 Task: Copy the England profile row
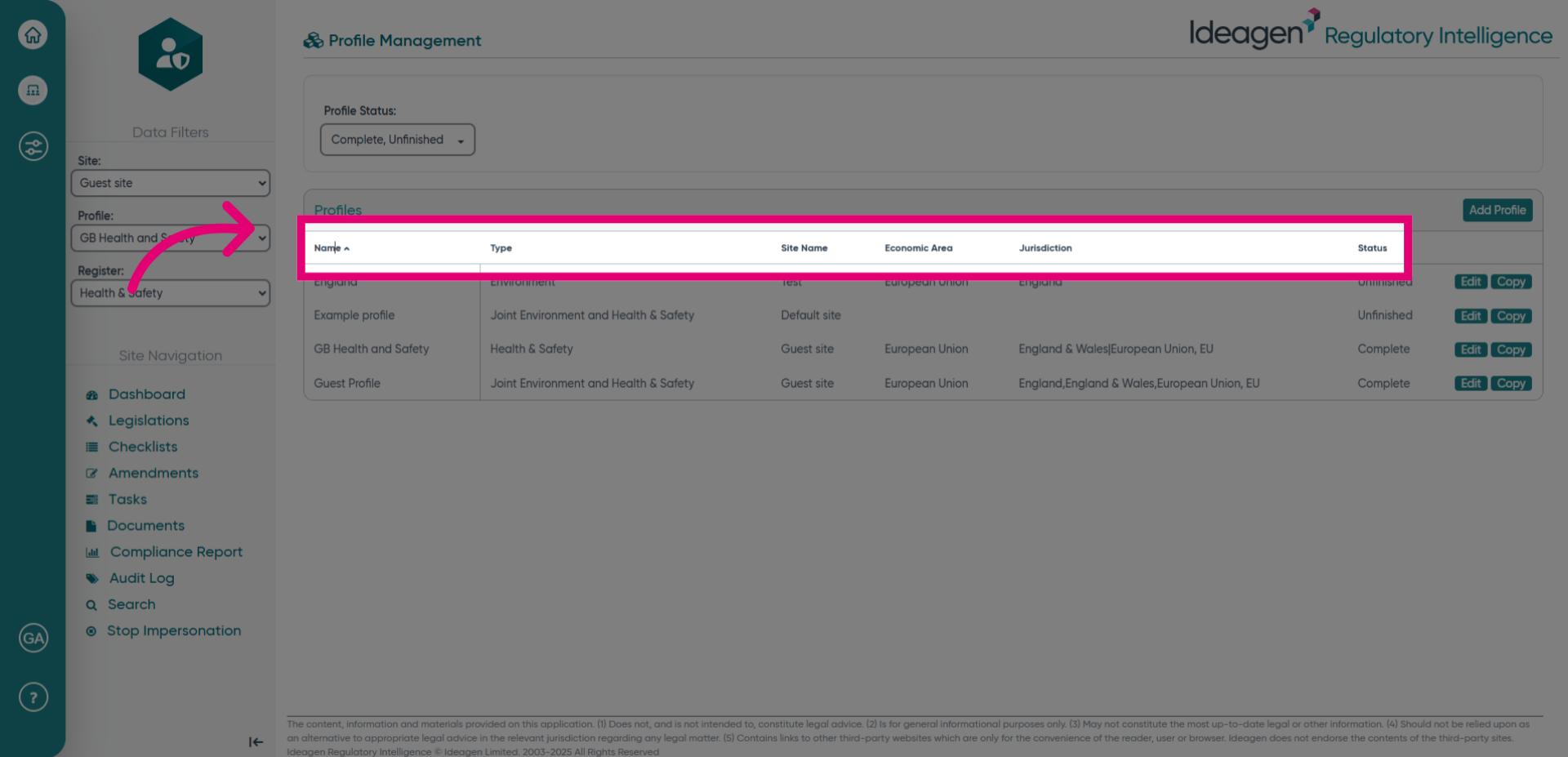click(x=1510, y=282)
